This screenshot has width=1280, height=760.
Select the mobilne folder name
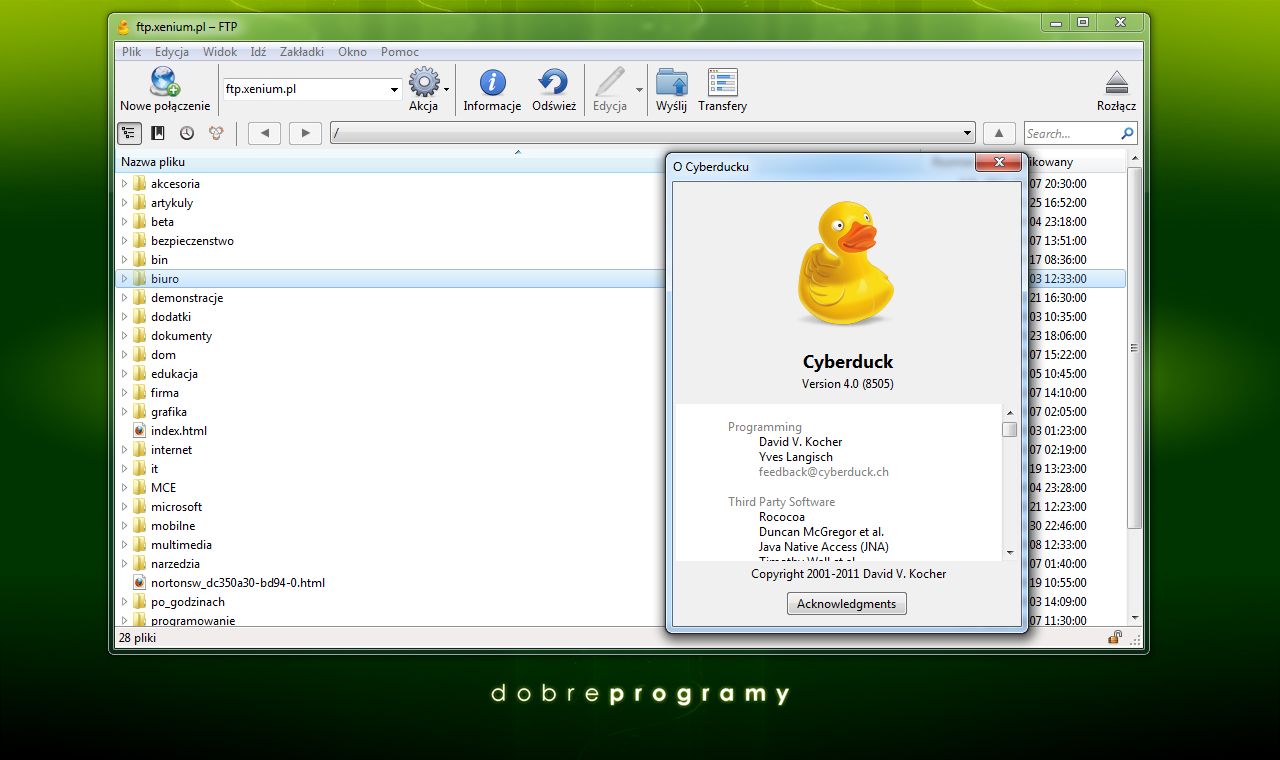(173, 526)
